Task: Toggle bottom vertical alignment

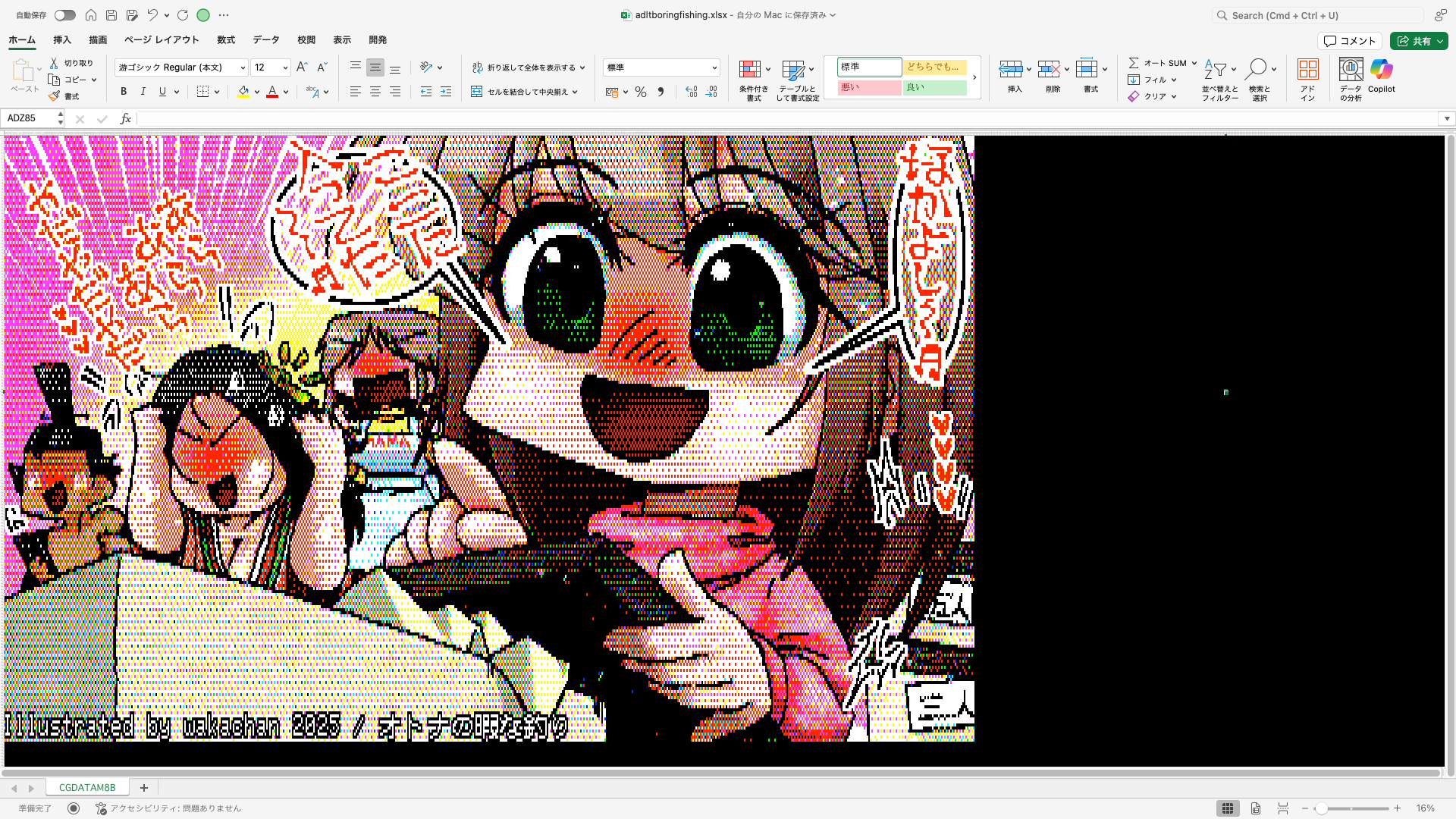Action: 395,67
